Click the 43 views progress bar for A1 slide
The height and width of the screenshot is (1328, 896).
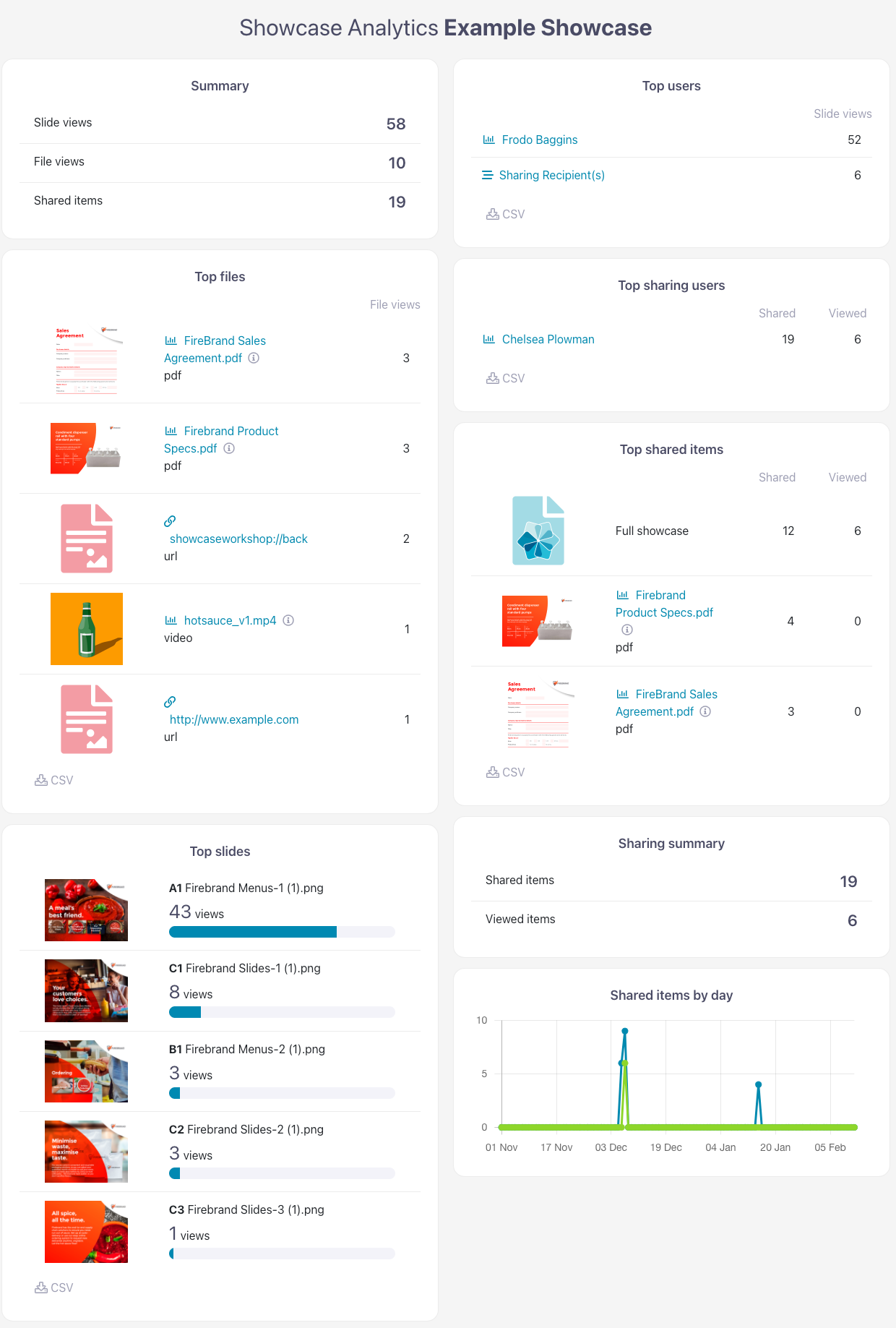[282, 932]
